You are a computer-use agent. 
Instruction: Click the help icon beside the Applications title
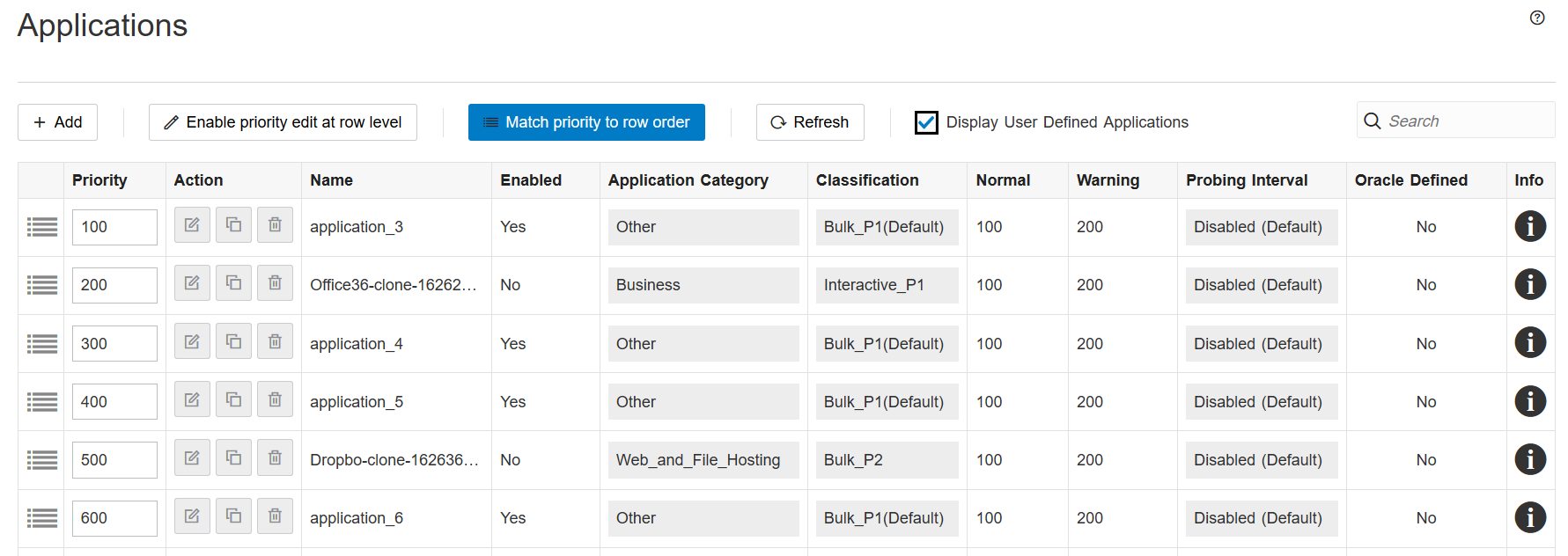(1537, 18)
